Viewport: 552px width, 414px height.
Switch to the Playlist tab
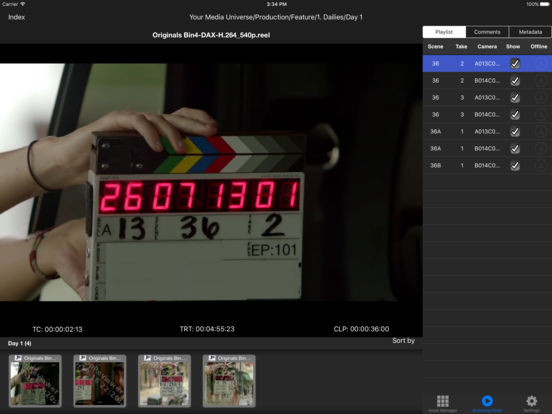point(444,32)
